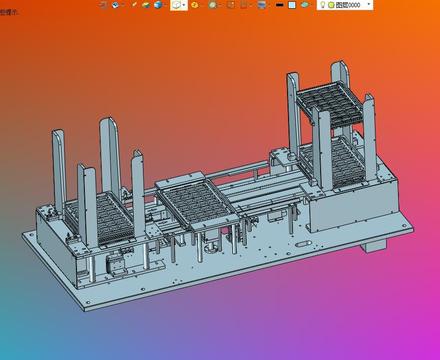Image resolution: width=440 pixels, height=360 pixels.
Task: Click the faded orange clipboard toolbar icon
Action: tap(245, 5)
